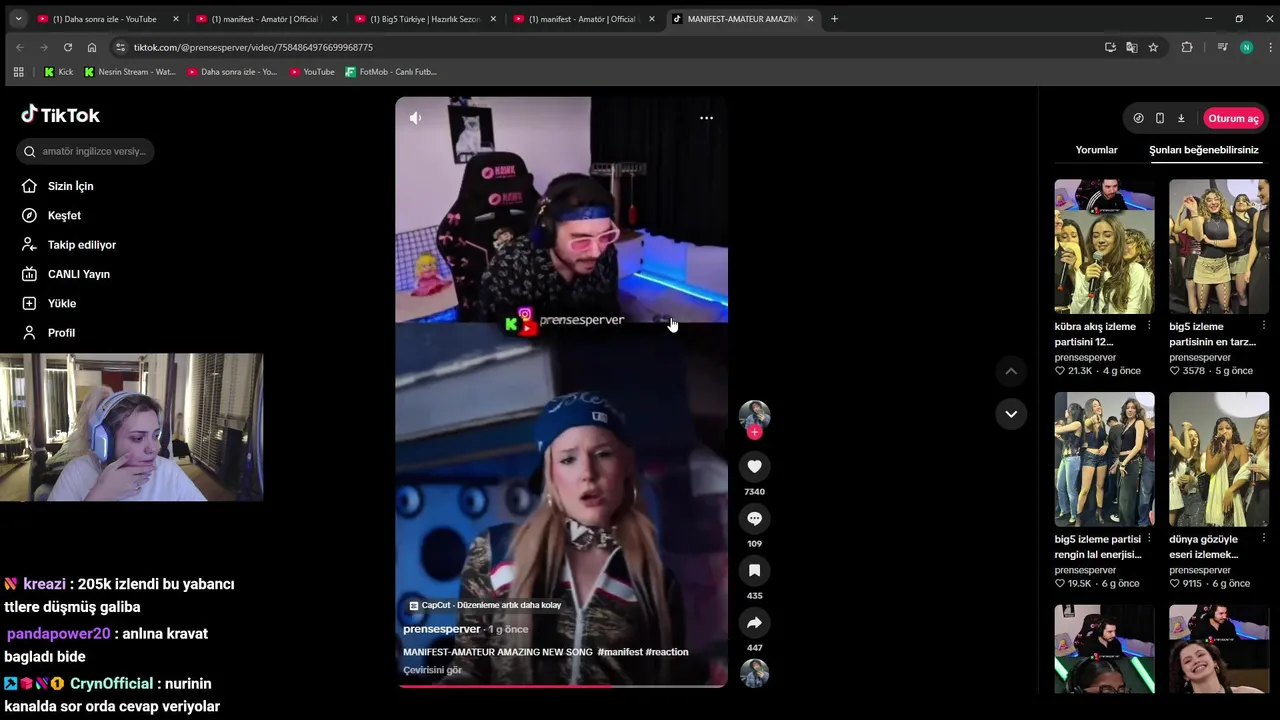
Task: Click the CapCut editing banner
Action: [485, 605]
